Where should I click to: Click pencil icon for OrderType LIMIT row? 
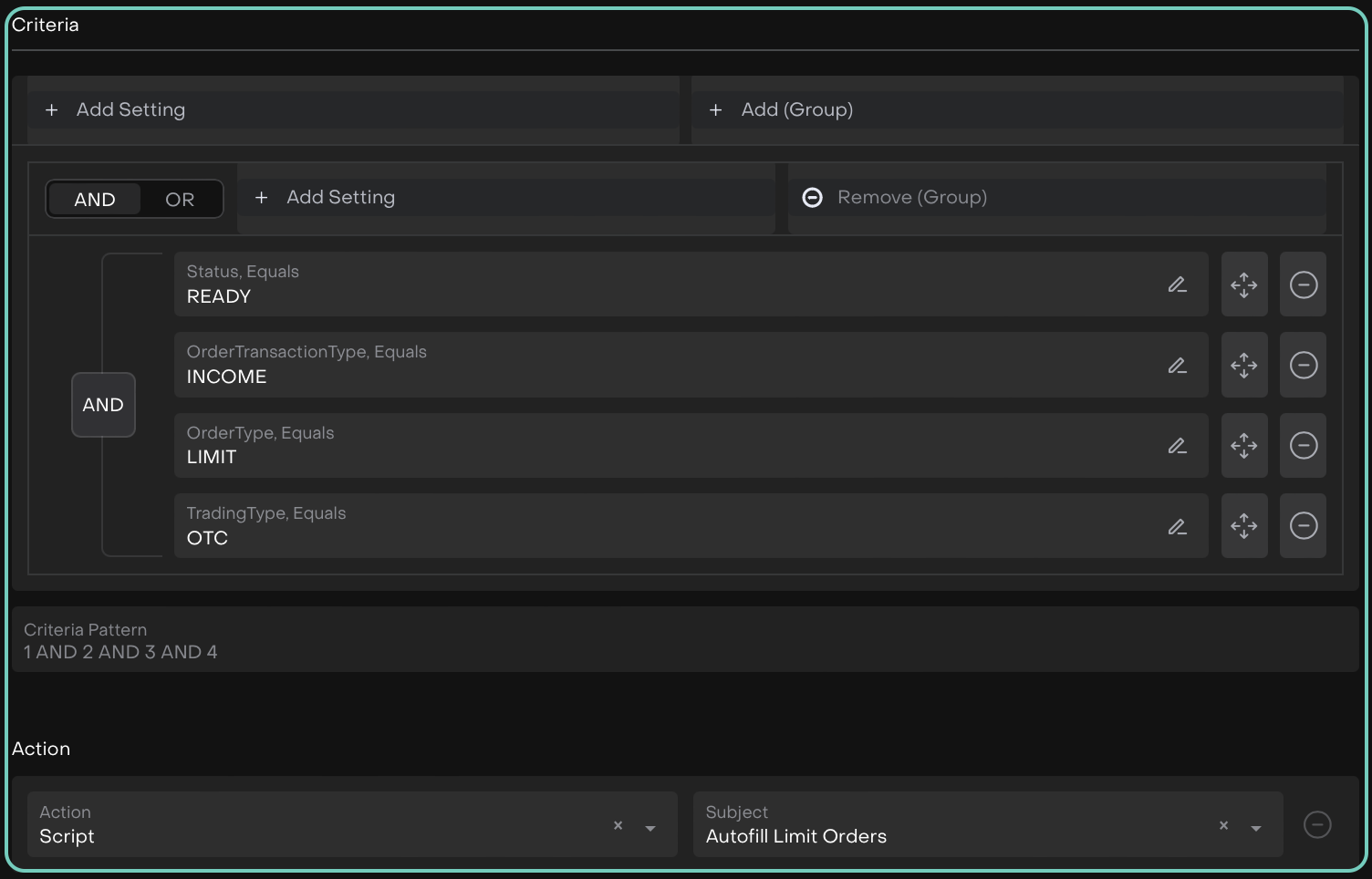coord(1177,446)
